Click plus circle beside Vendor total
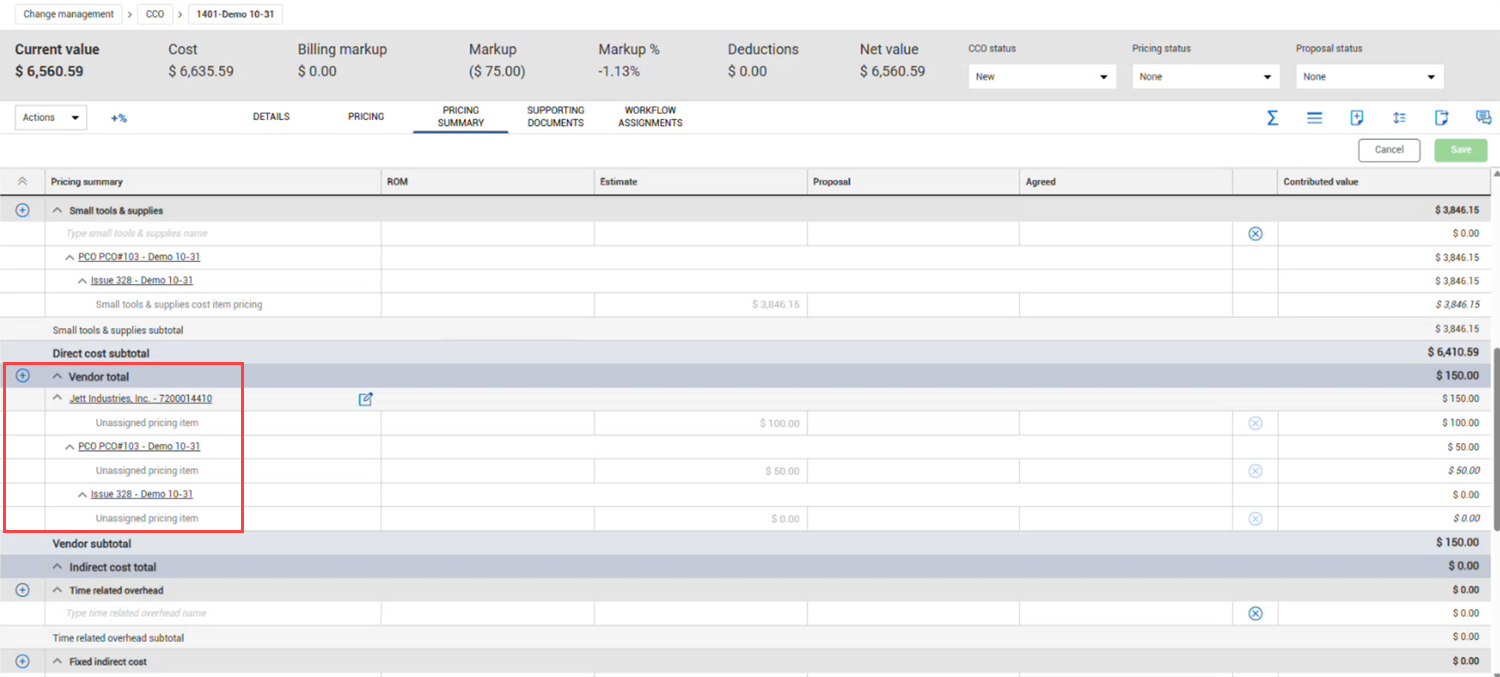 point(23,376)
